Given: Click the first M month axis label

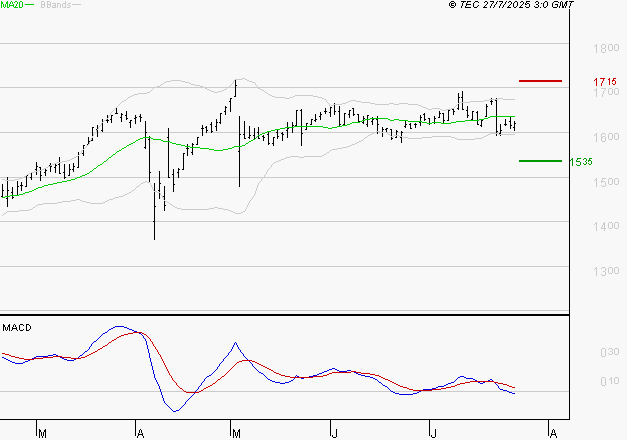Looking at the screenshot, I should click(42, 434).
